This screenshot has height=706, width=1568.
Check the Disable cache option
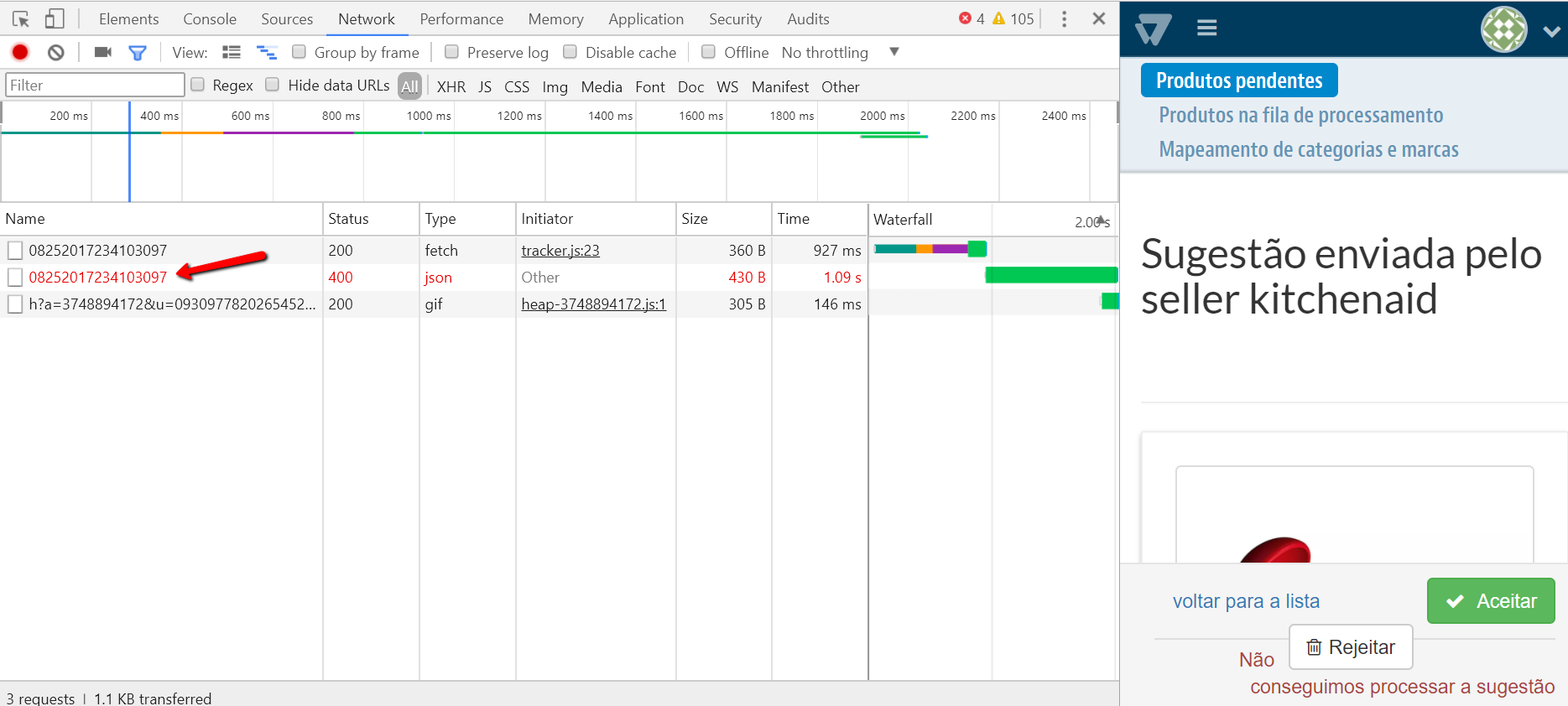click(570, 52)
